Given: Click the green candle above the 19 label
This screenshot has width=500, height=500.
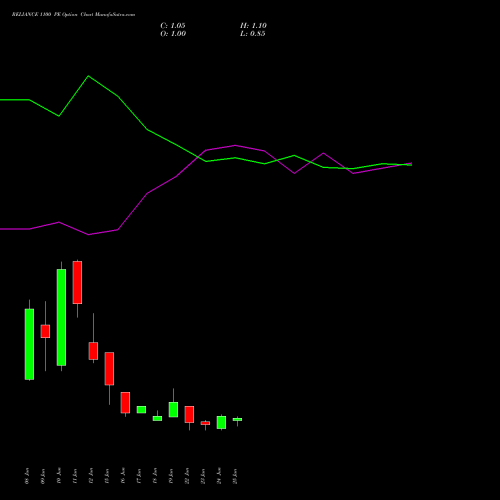Looking at the screenshot, I should coord(173,410).
